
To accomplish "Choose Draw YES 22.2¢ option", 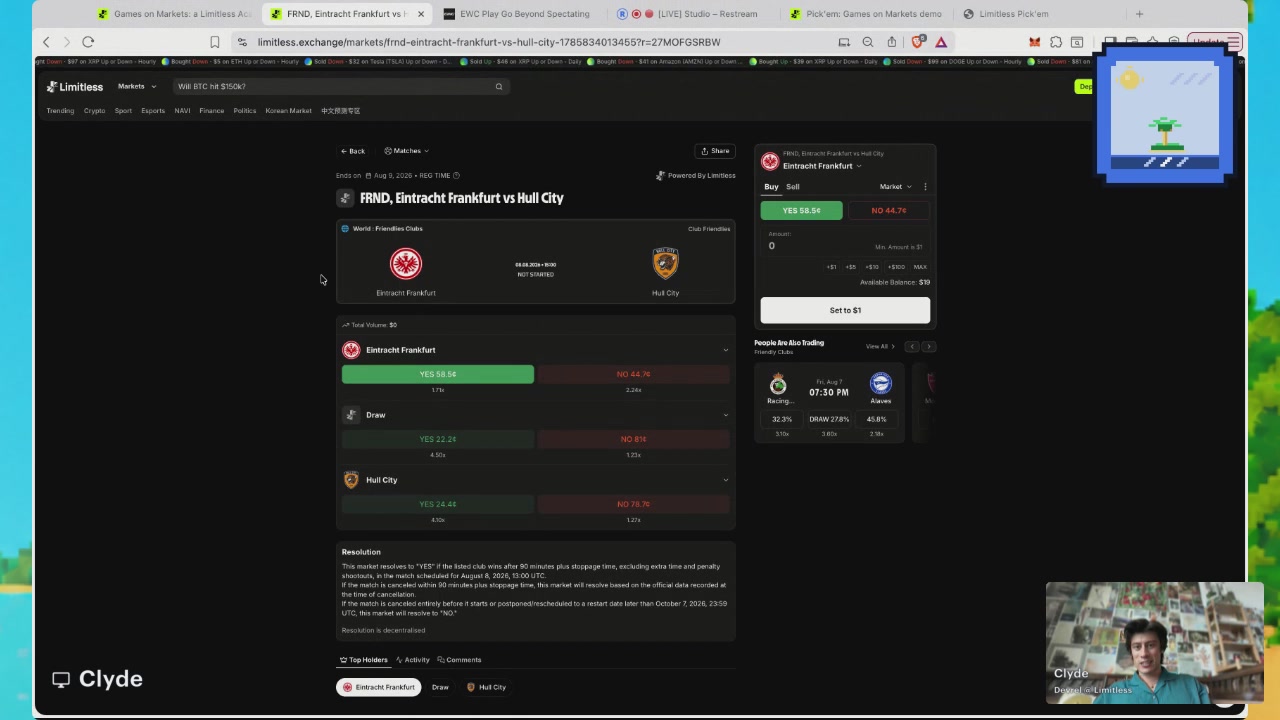I will click(x=438, y=439).
